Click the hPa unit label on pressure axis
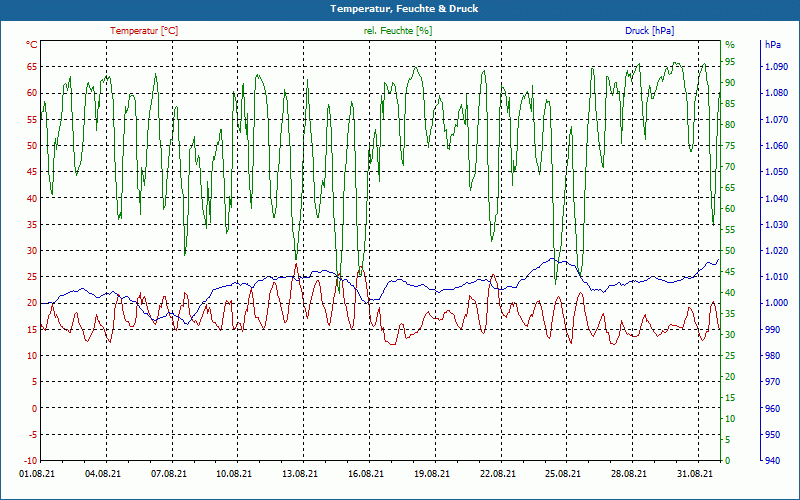 (x=772, y=45)
